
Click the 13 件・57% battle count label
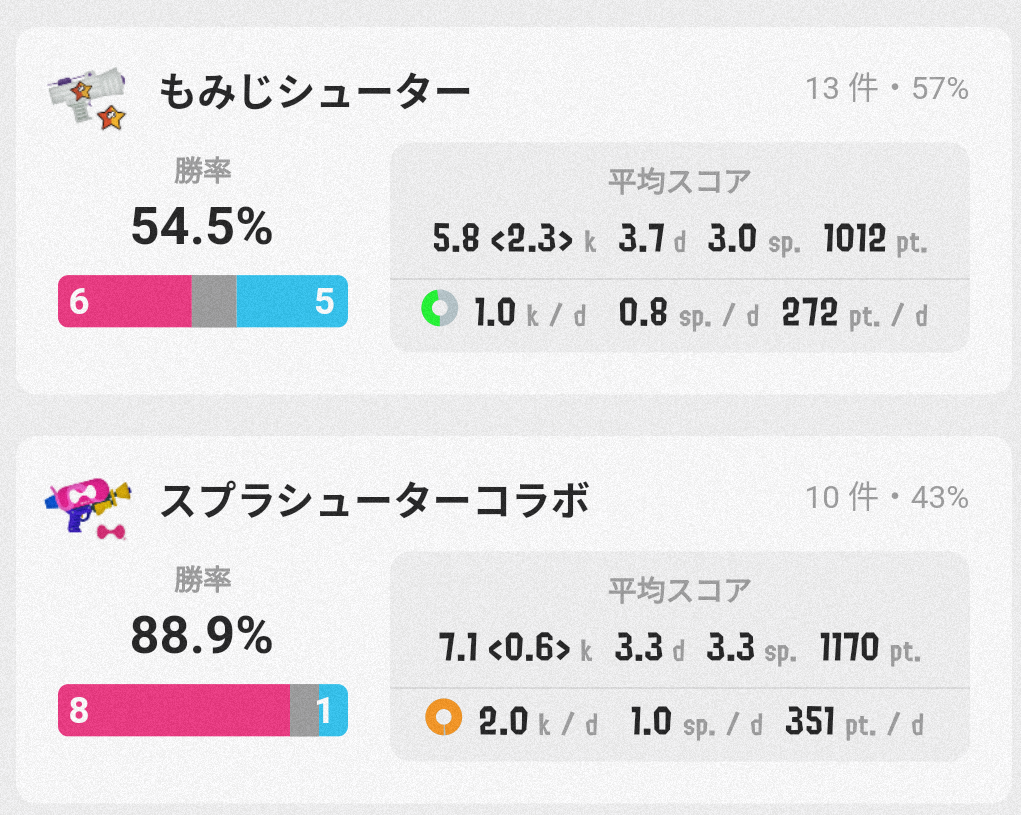tap(887, 90)
